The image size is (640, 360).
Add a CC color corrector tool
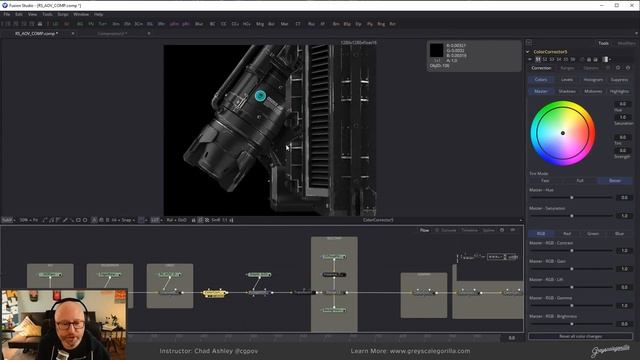(x=223, y=24)
